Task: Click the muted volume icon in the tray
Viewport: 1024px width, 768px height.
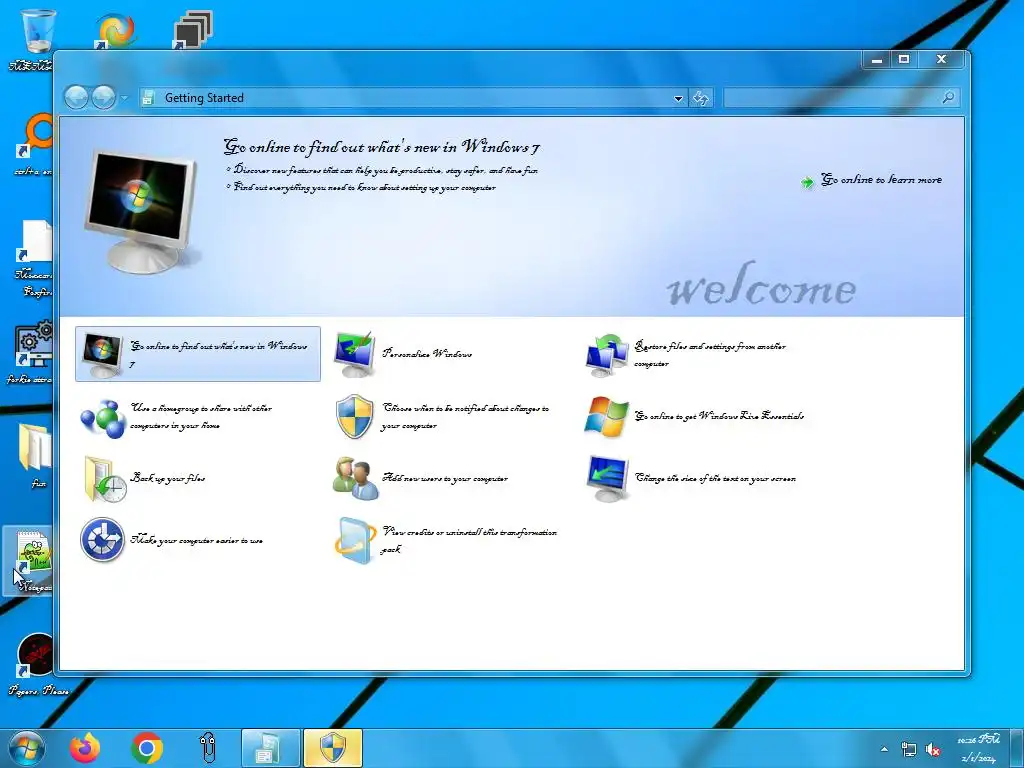Action: tap(933, 750)
